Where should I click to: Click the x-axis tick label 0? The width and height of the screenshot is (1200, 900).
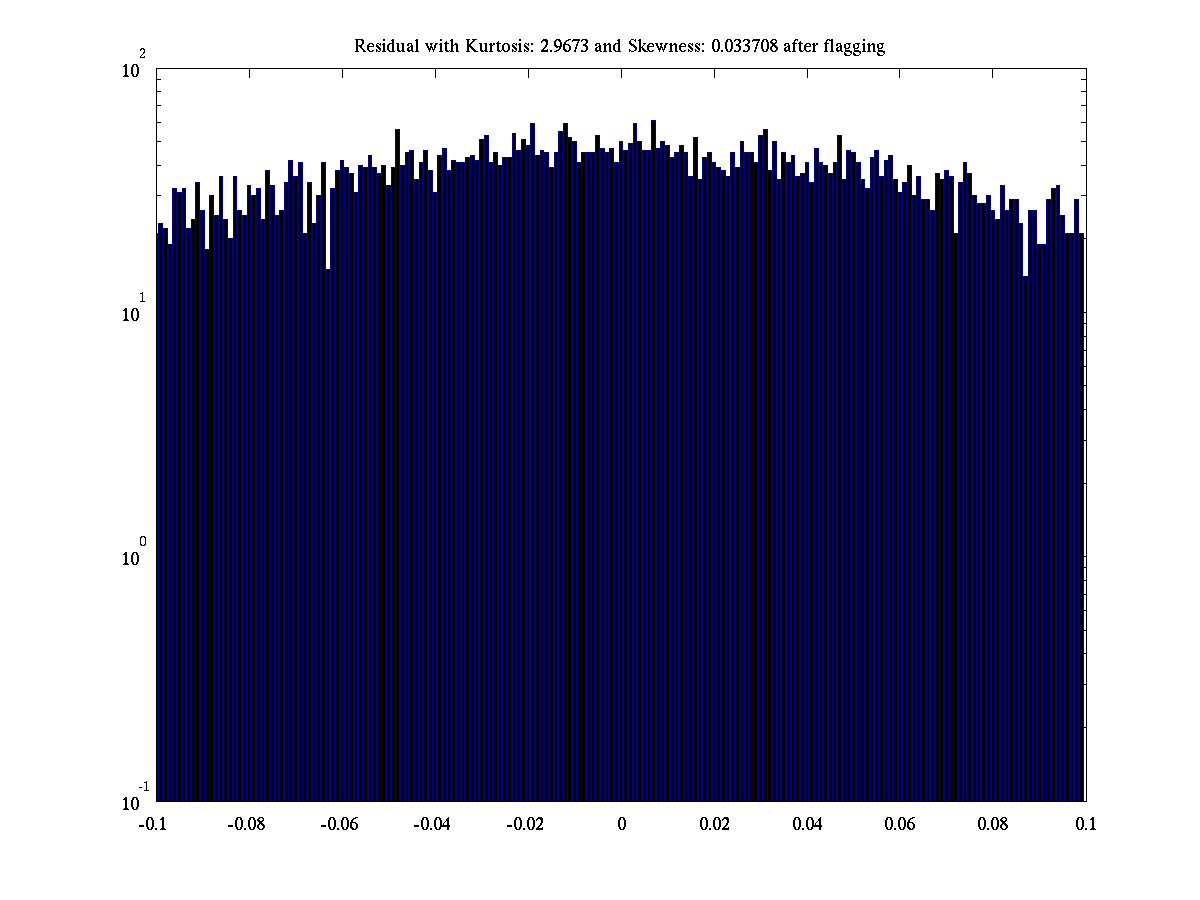point(621,825)
